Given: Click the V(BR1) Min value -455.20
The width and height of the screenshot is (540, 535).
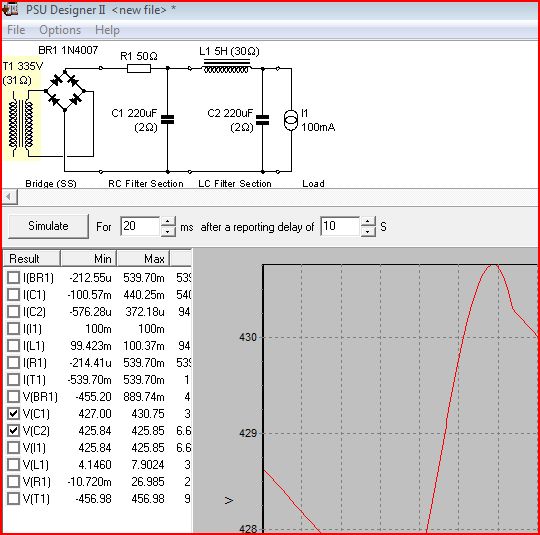Looking at the screenshot, I should click(x=93, y=397).
